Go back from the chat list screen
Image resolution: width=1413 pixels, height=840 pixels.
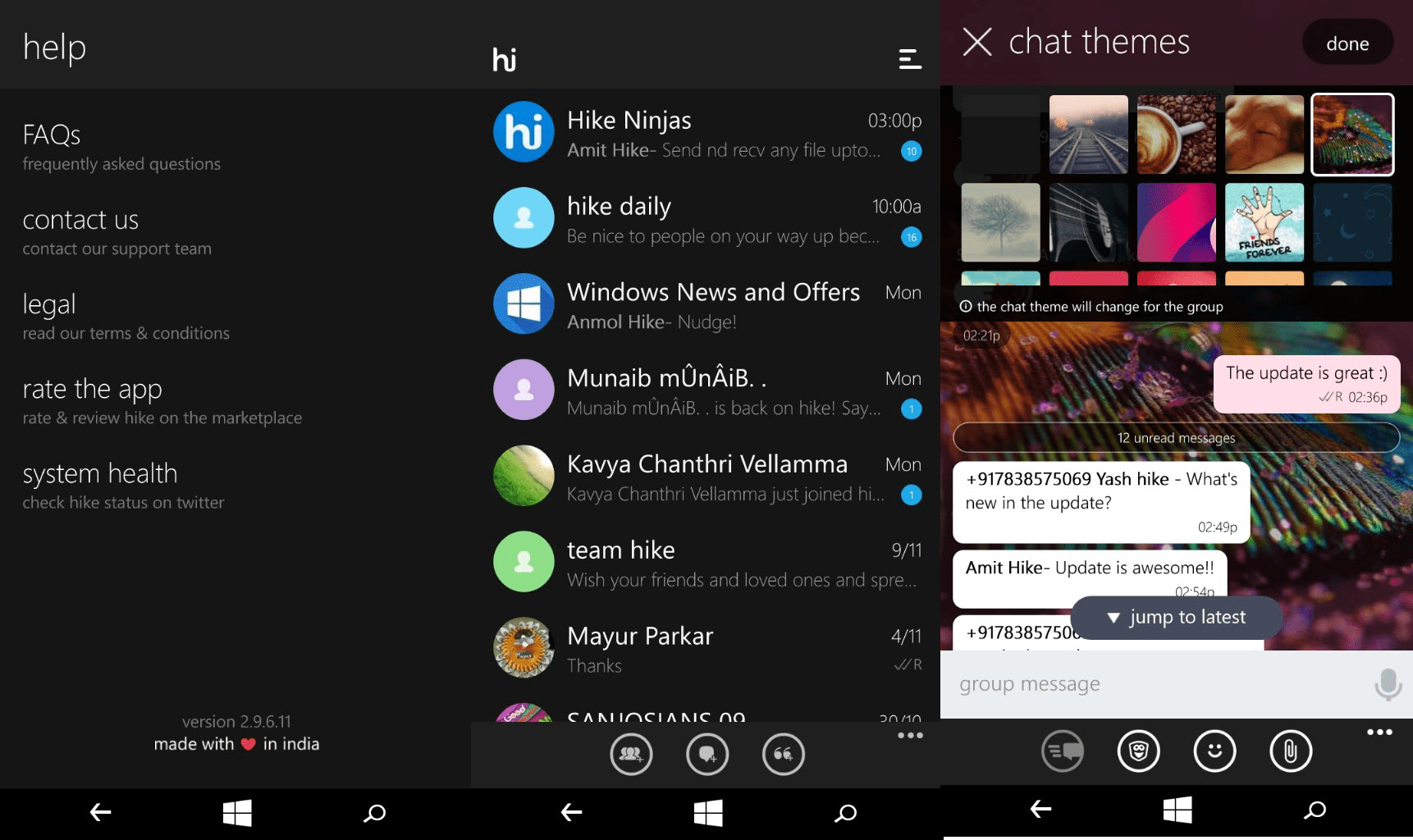click(x=571, y=812)
